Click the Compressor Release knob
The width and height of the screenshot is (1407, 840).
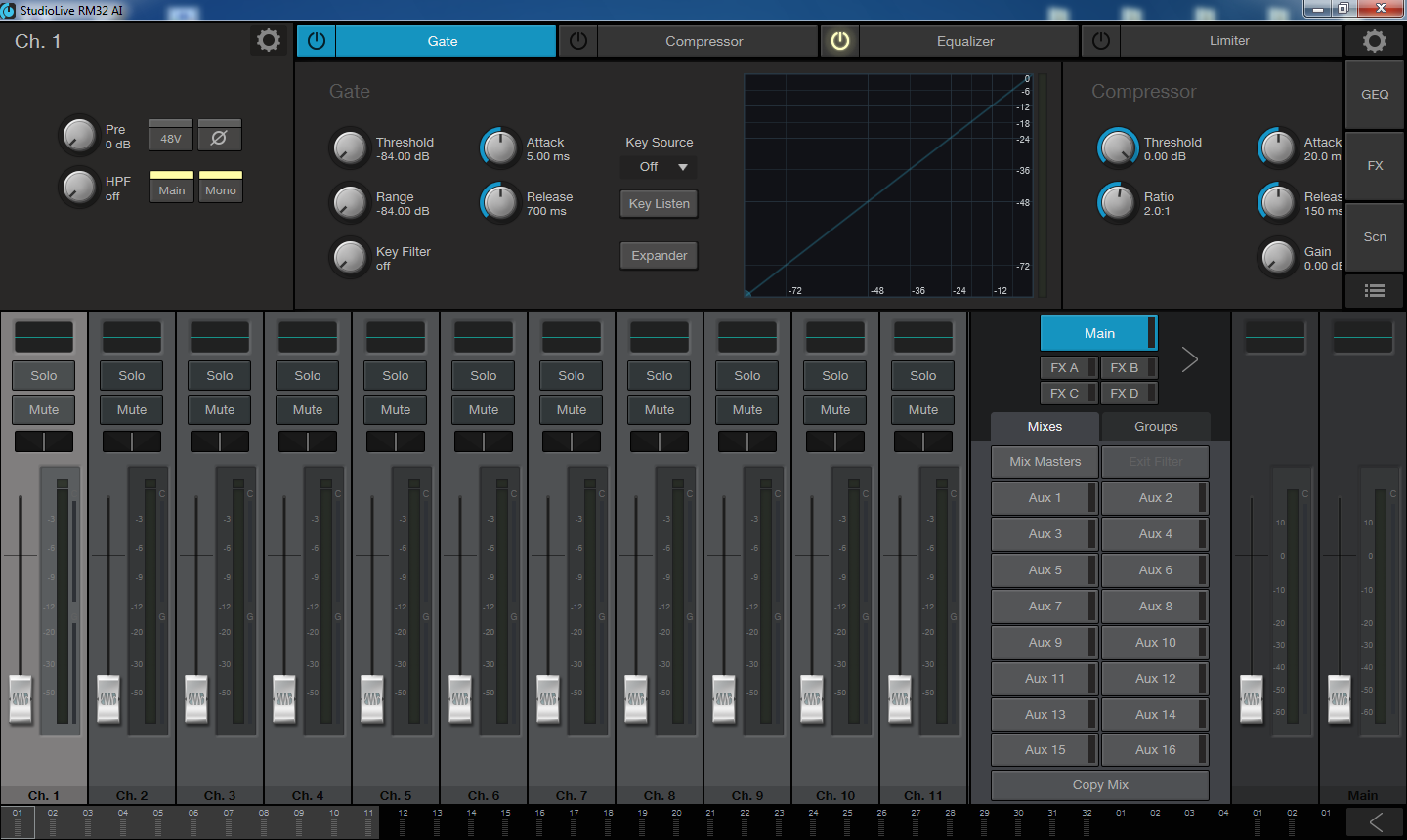[x=1277, y=203]
